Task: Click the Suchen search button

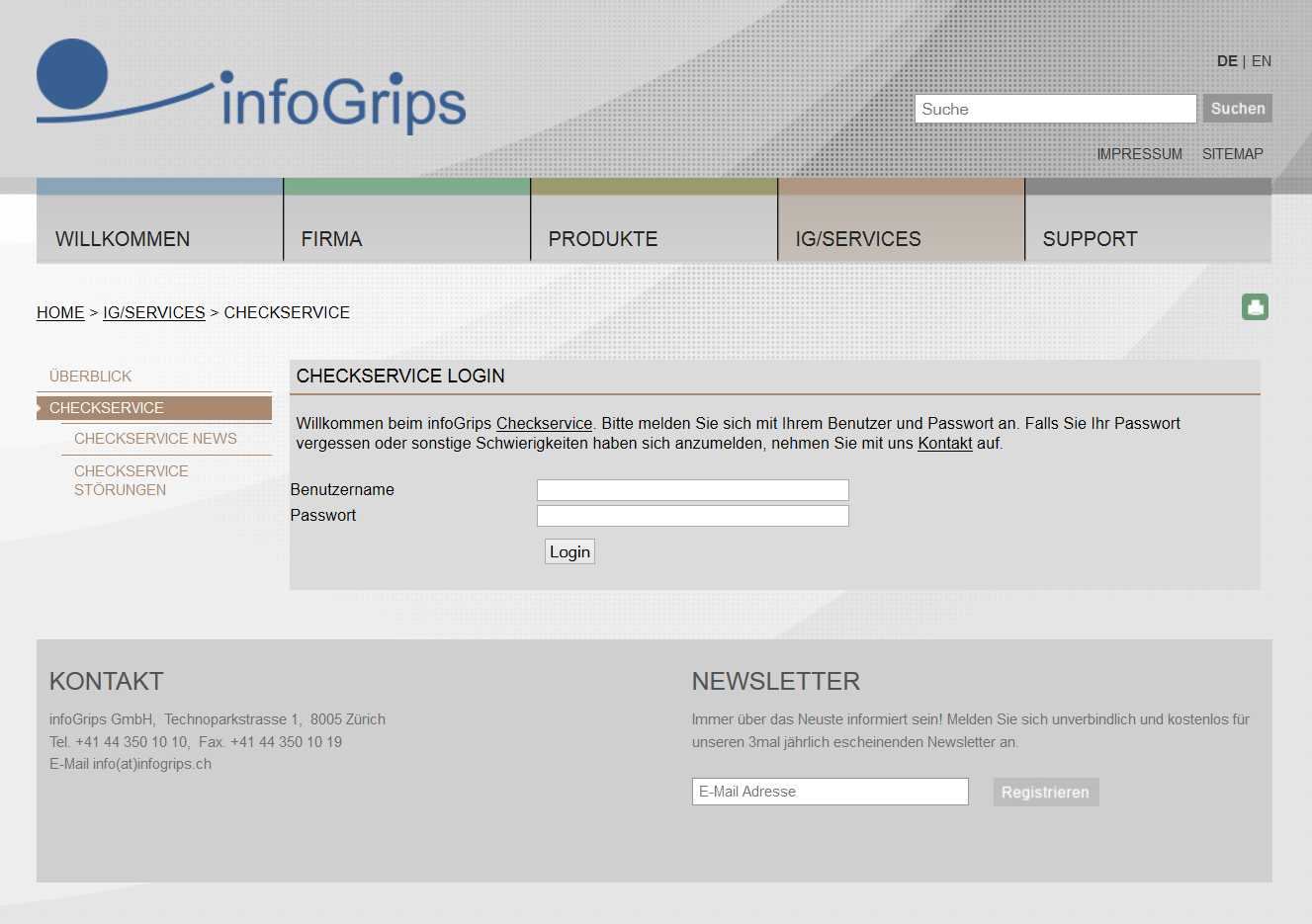Action: point(1238,109)
